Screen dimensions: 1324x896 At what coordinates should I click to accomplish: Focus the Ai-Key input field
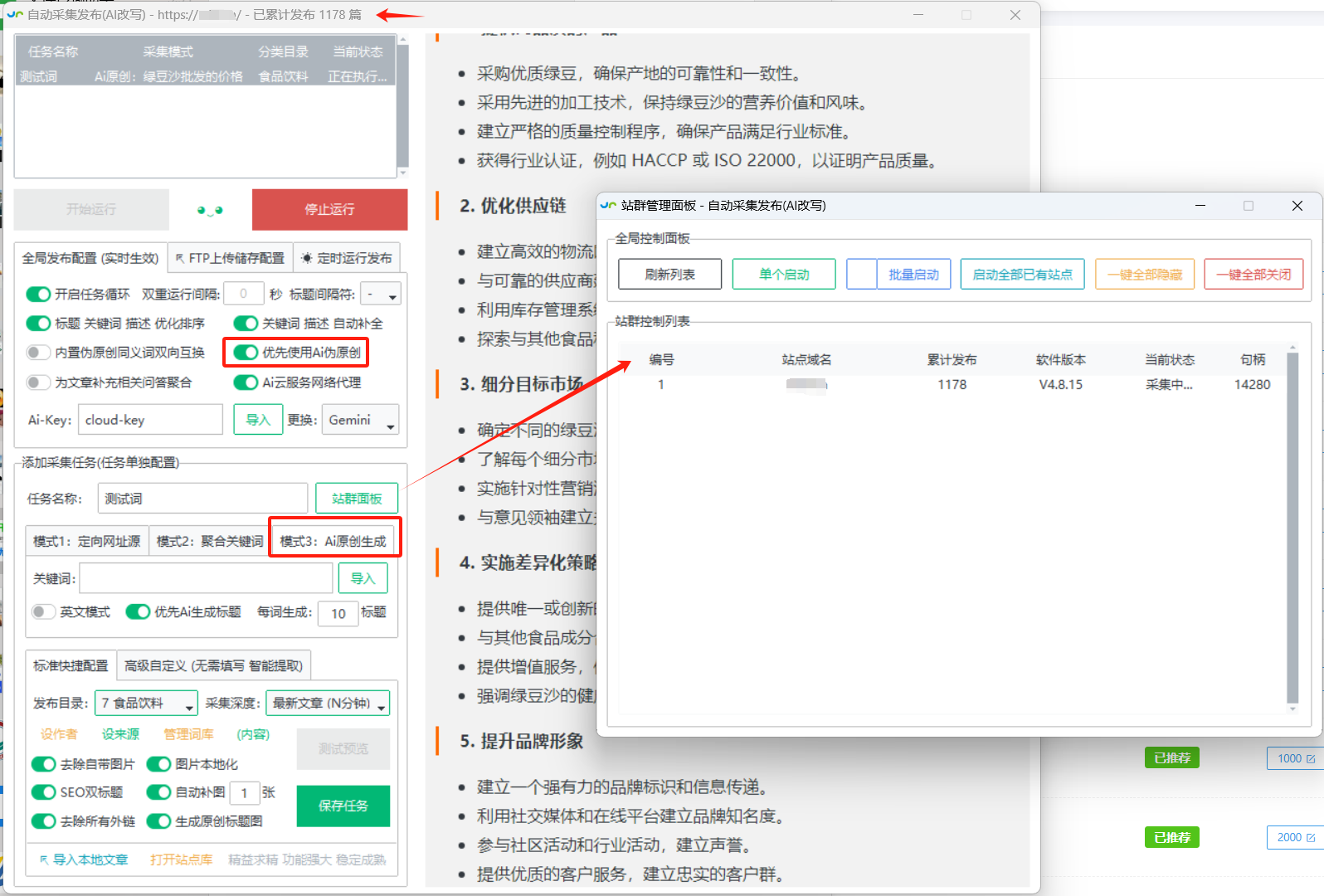[x=150, y=420]
